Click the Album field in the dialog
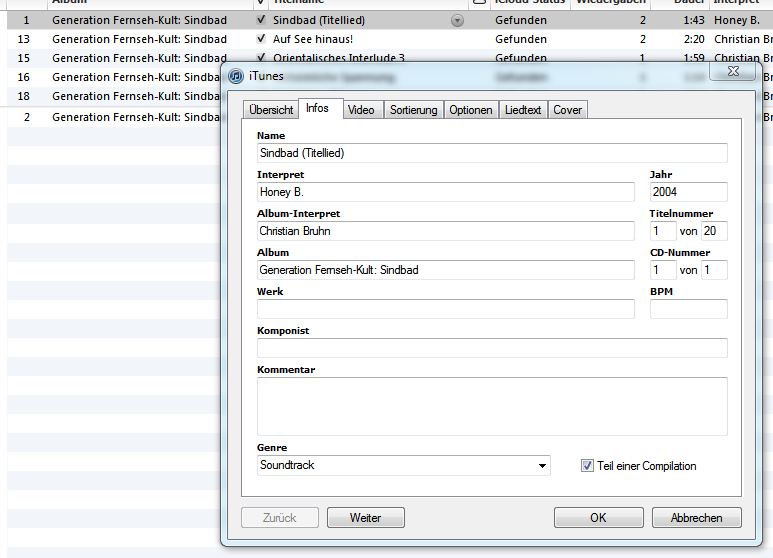 [446, 270]
